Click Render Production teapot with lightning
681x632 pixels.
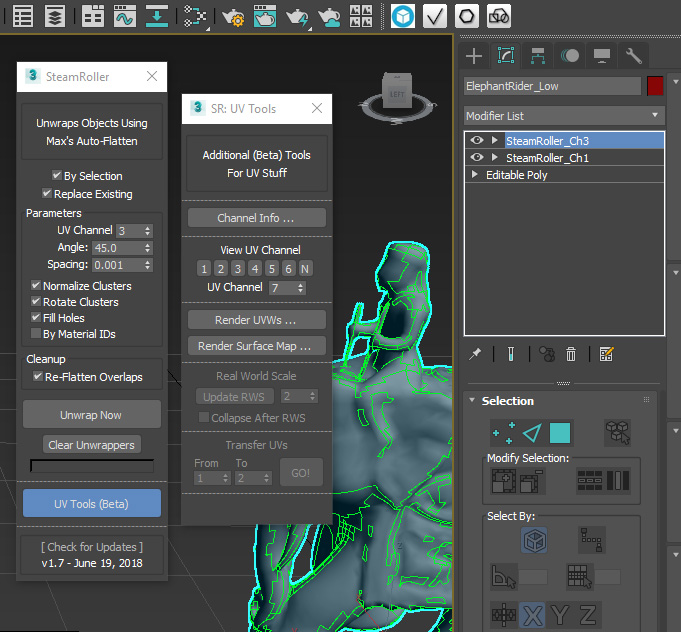click(298, 17)
